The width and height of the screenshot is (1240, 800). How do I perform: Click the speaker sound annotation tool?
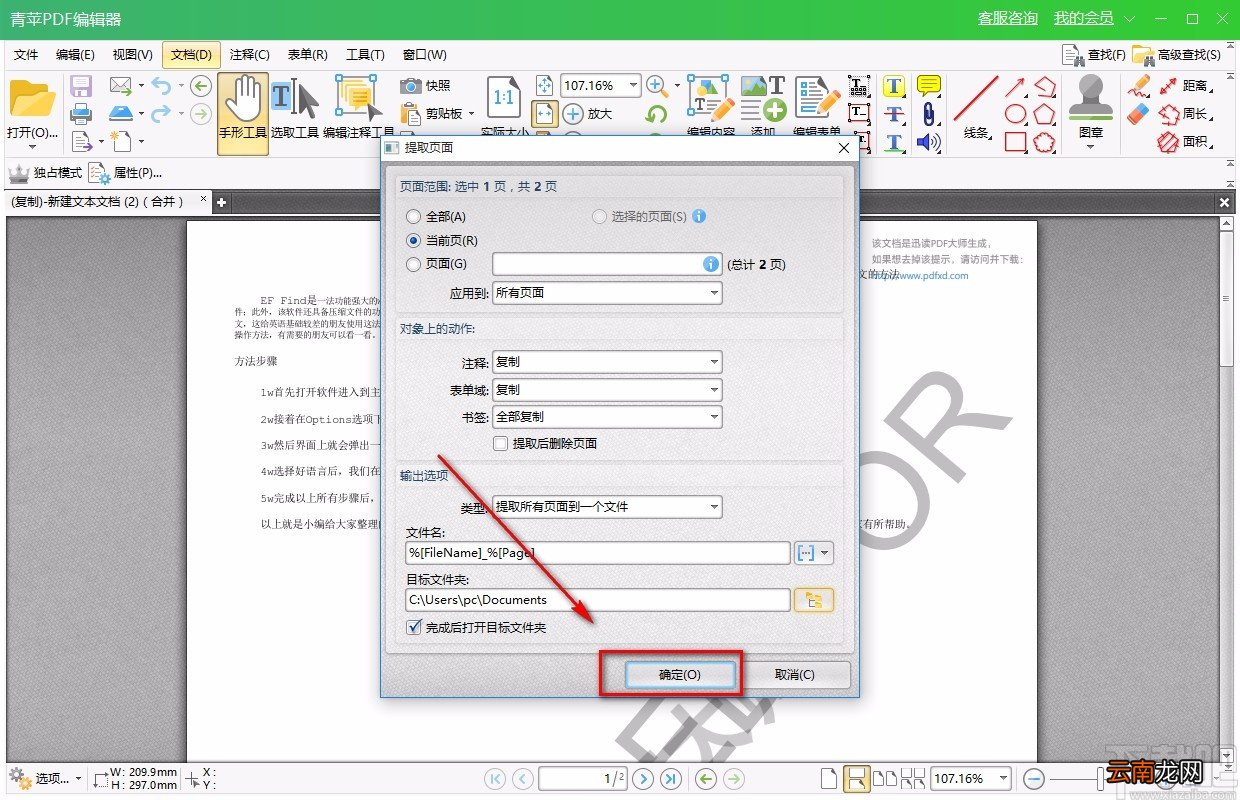[929, 142]
